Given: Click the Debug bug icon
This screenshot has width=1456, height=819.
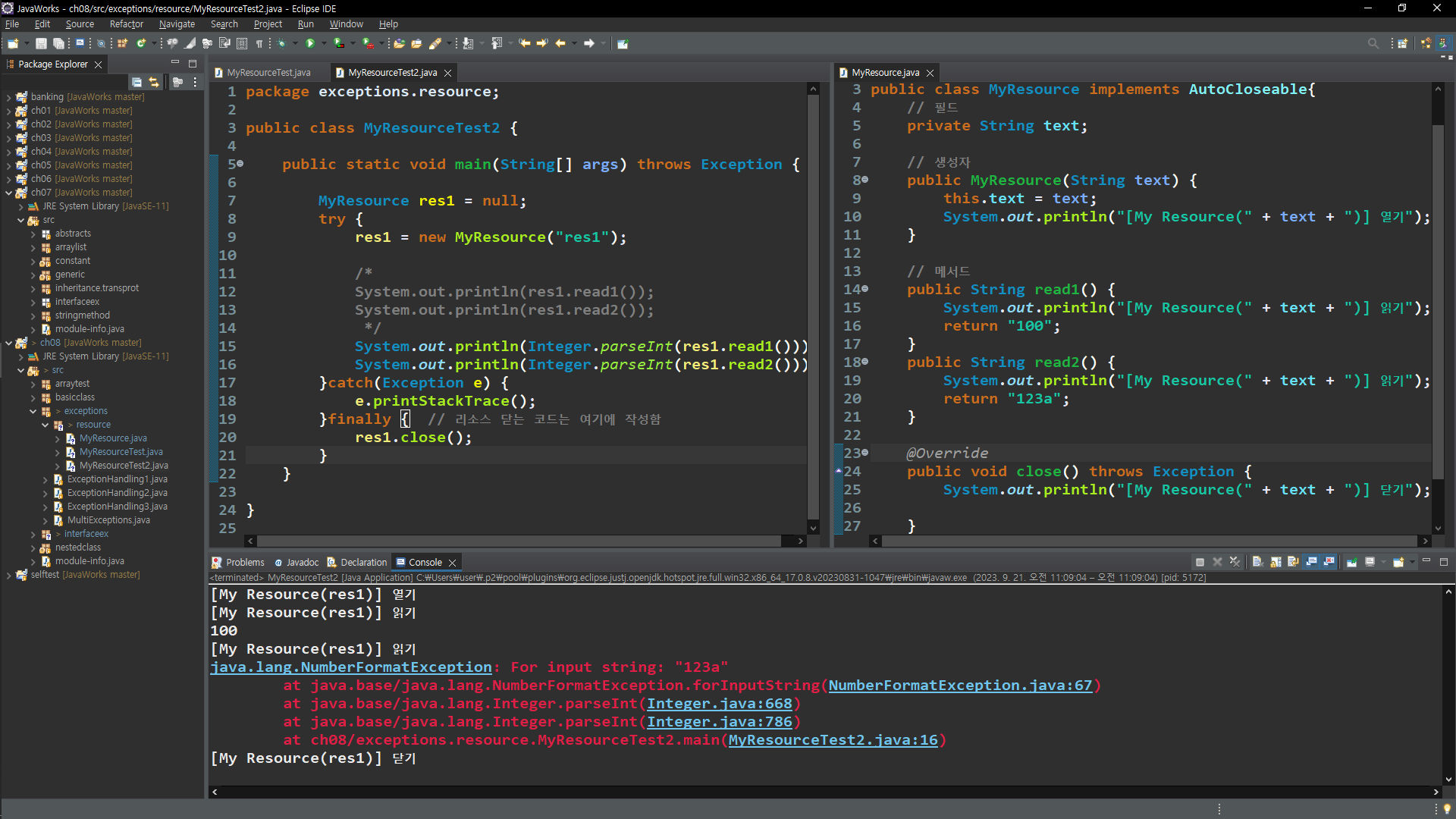Looking at the screenshot, I should 281,43.
